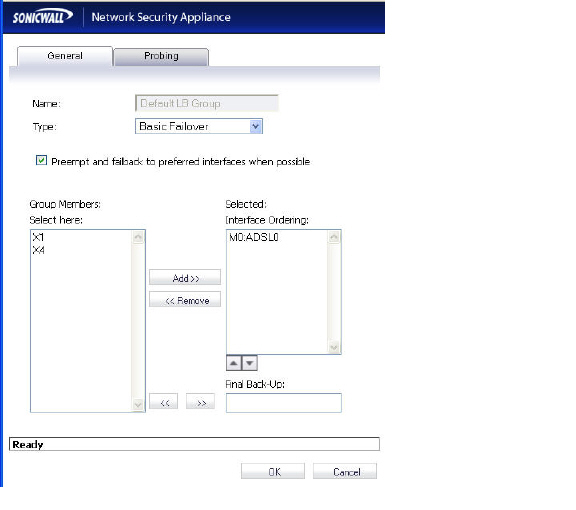
Task: Click scroll-down arrow of Interface Ordering list
Action: [x=334, y=347]
